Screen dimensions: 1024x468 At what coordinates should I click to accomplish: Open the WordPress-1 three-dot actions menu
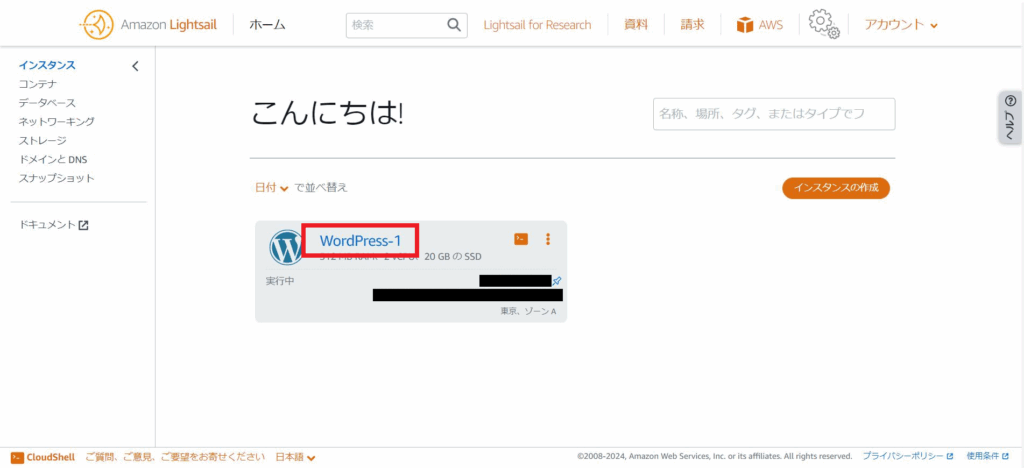[x=548, y=239]
